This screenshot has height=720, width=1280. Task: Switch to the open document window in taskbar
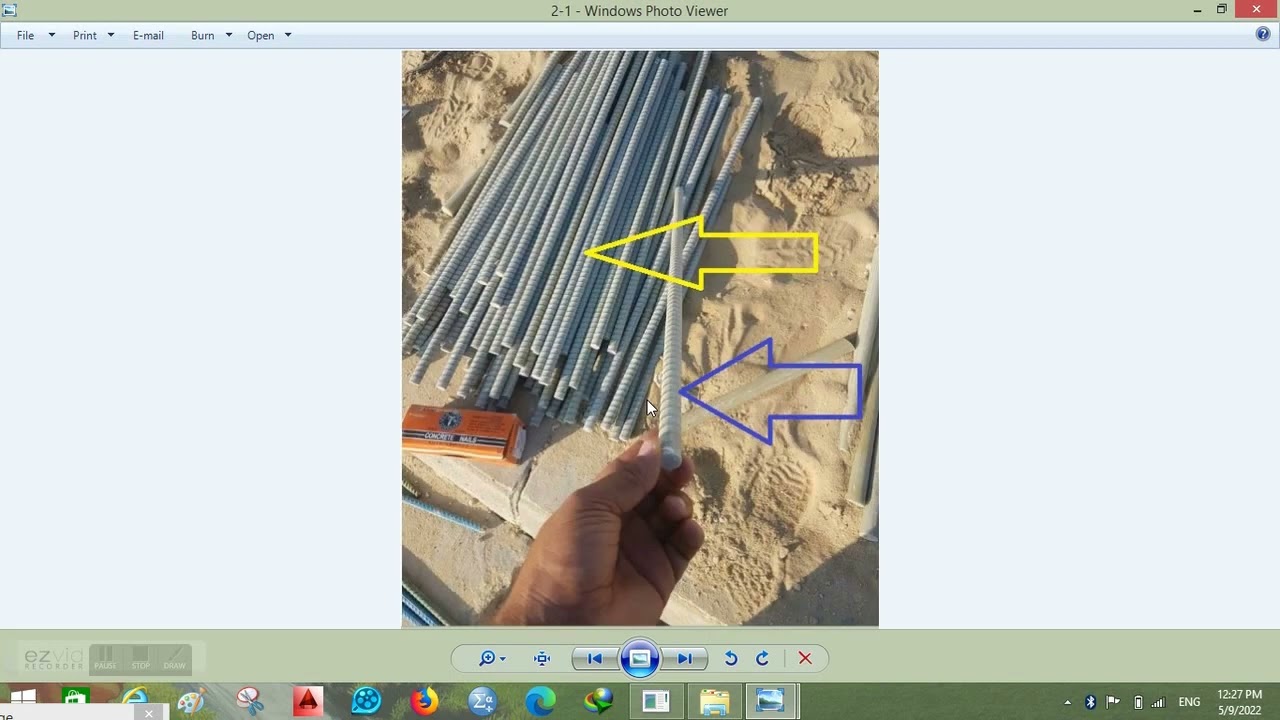click(x=656, y=701)
